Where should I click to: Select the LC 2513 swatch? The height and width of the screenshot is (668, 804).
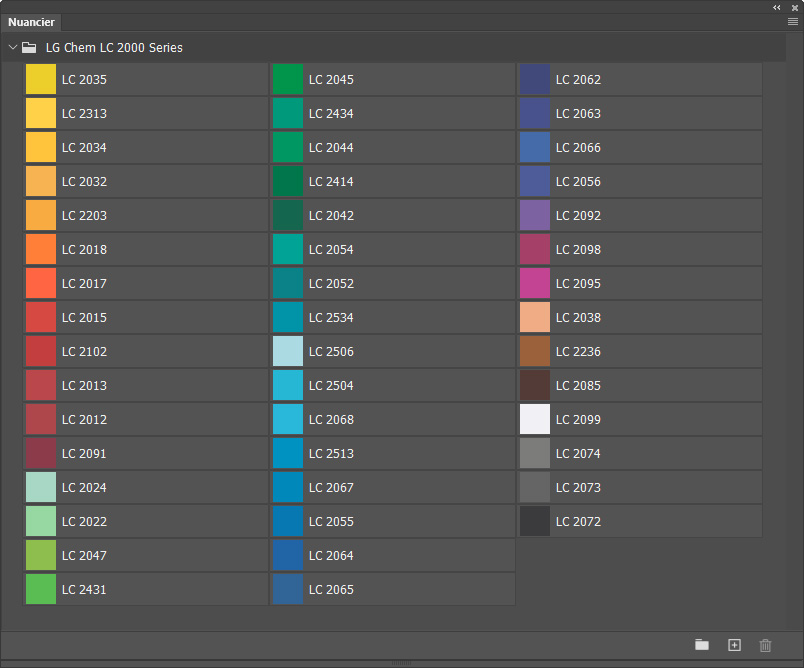288,453
